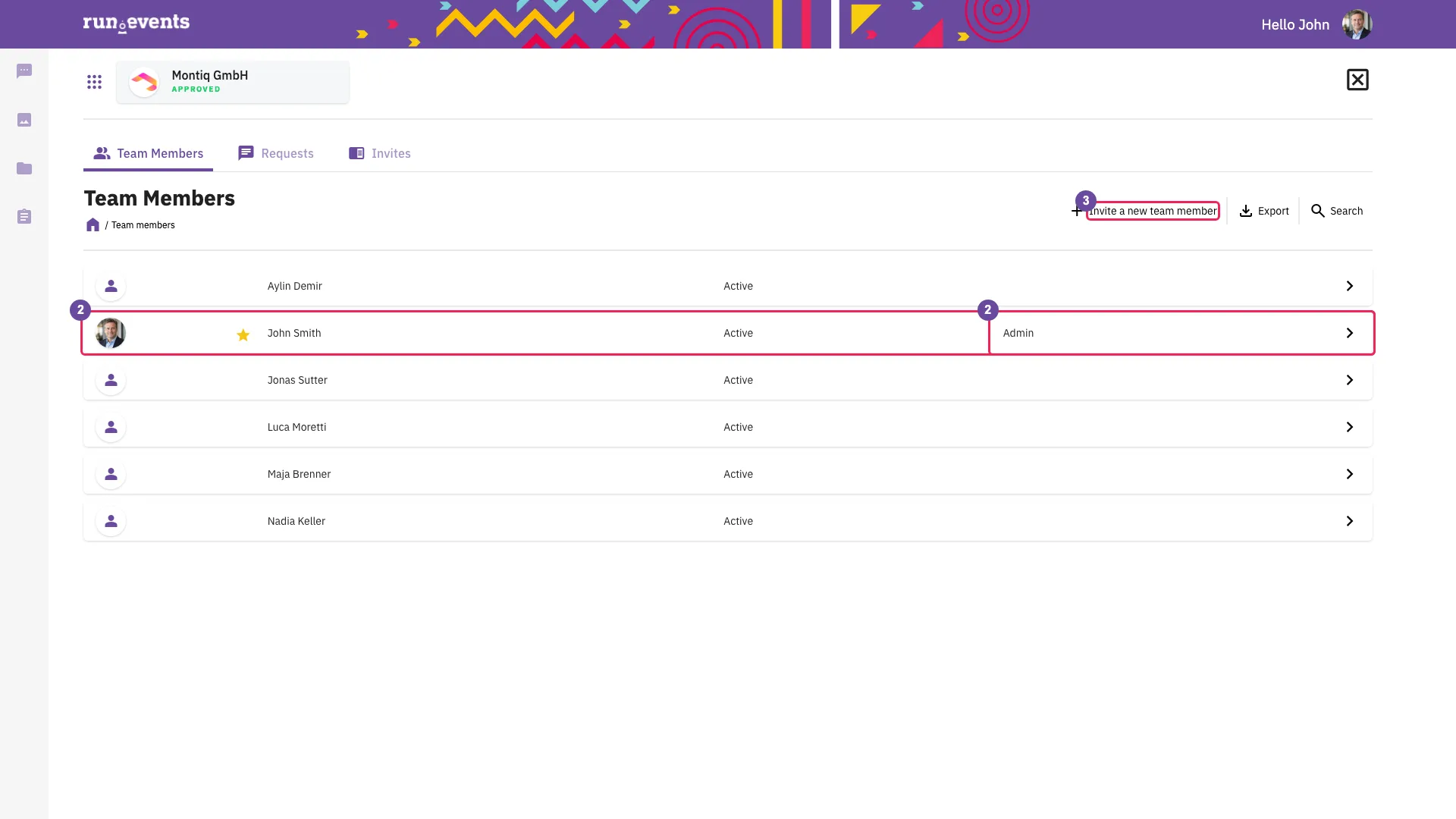Screen dimensions: 1456x819
Task: Switch to the Invites tab
Action: point(379,153)
